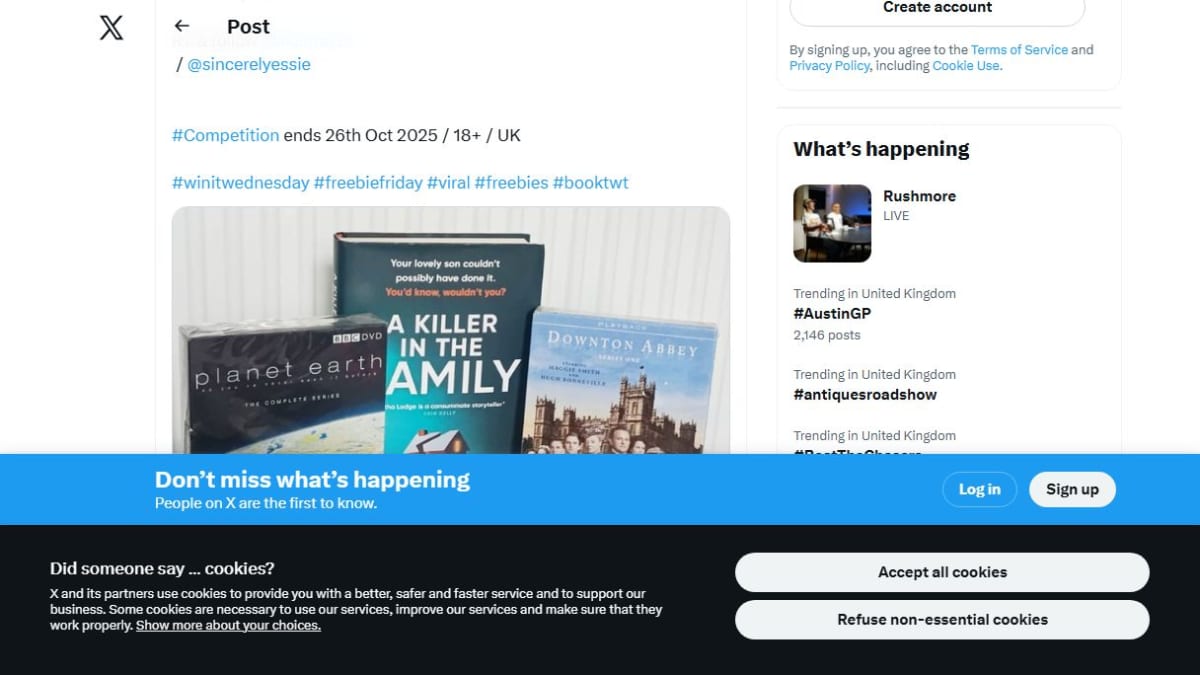
Task: Open the Cookie Use link
Action: coord(965,66)
